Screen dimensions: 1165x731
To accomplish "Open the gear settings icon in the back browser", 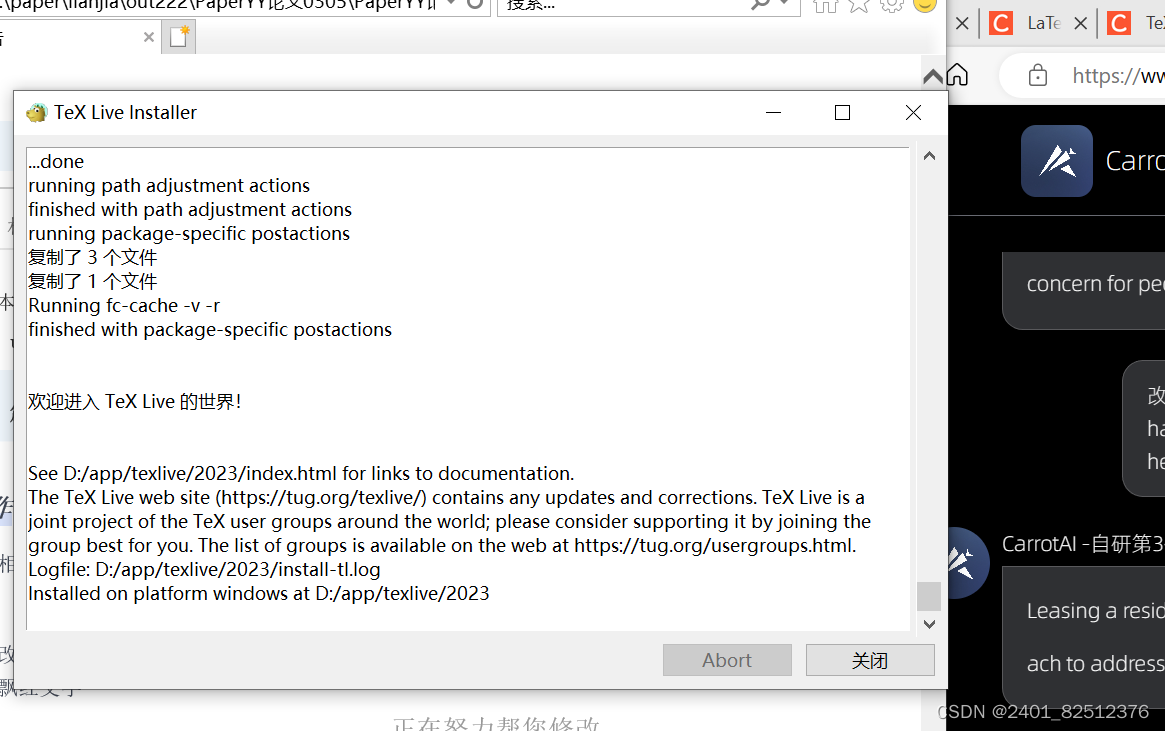I will pos(891,6).
